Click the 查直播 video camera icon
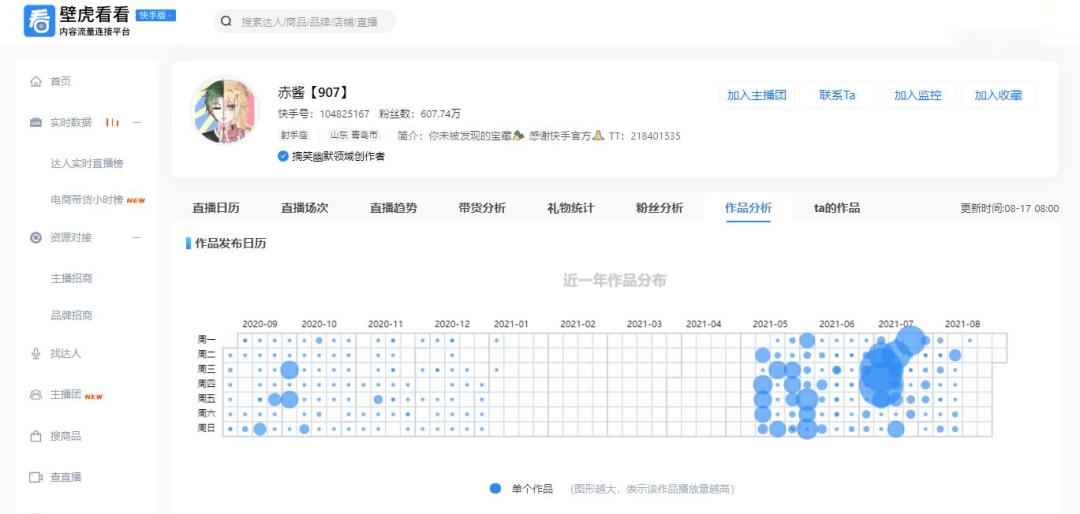1080x514 pixels. tap(36, 477)
